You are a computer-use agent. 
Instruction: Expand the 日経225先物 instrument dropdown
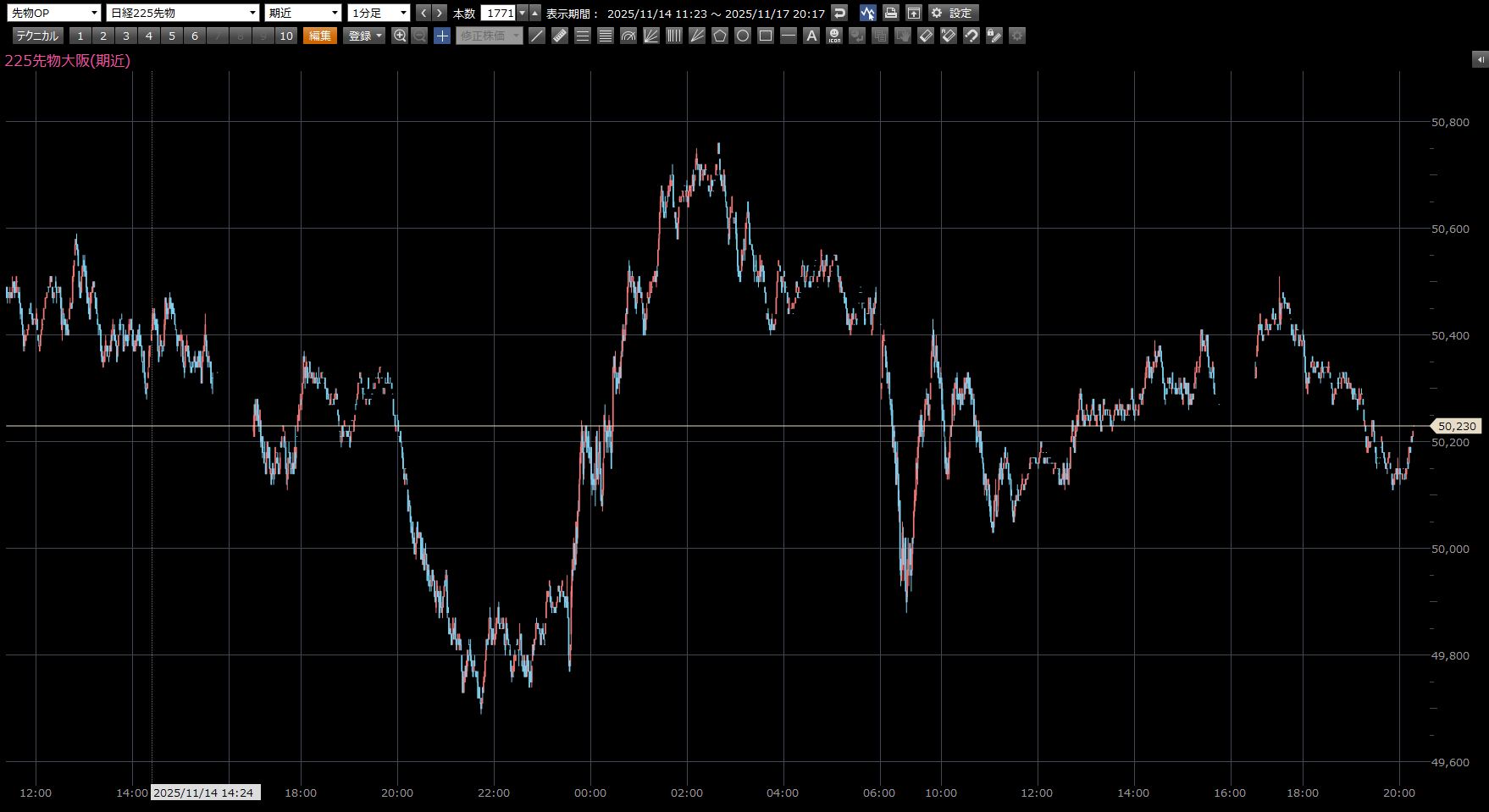tap(182, 13)
